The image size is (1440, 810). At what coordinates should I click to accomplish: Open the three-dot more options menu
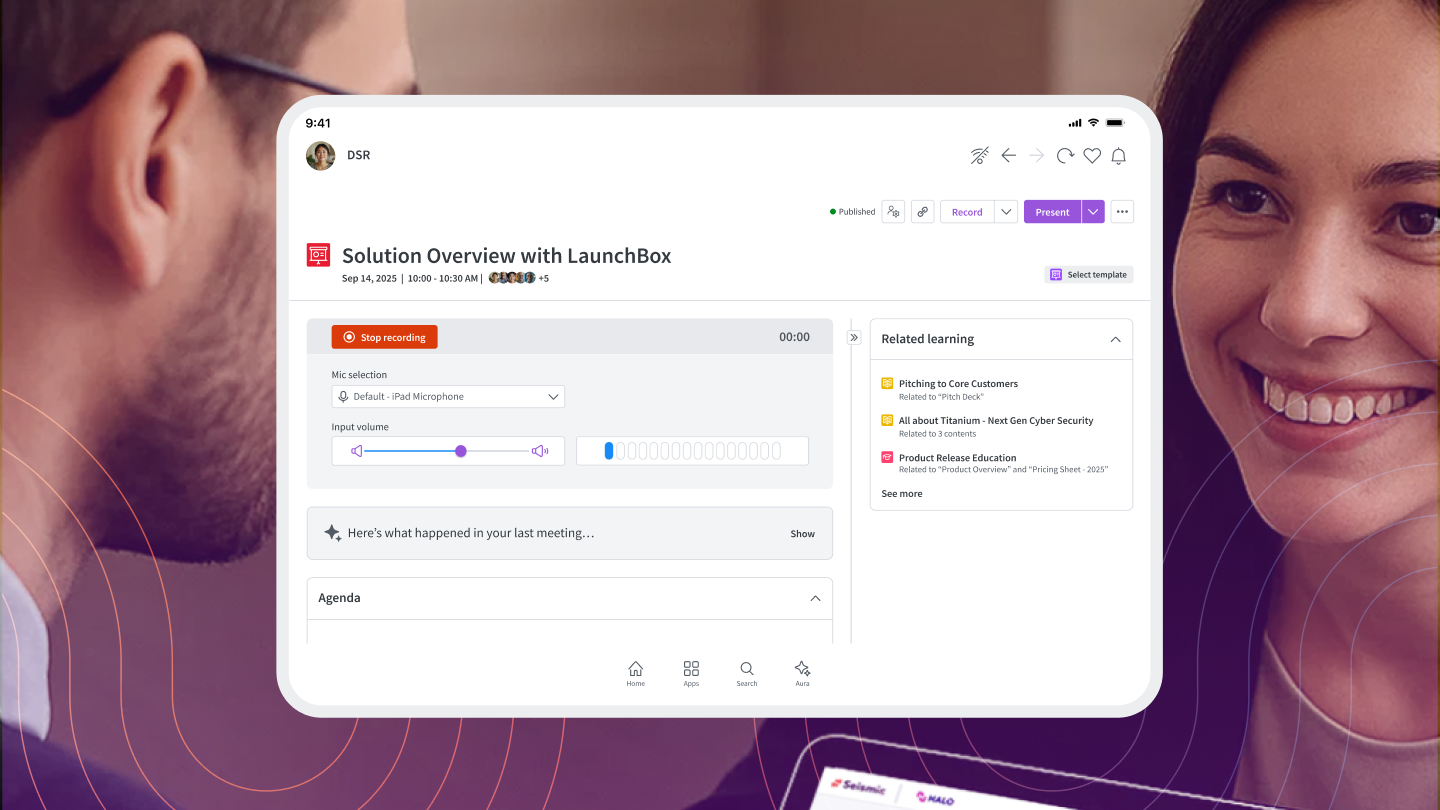click(1122, 212)
